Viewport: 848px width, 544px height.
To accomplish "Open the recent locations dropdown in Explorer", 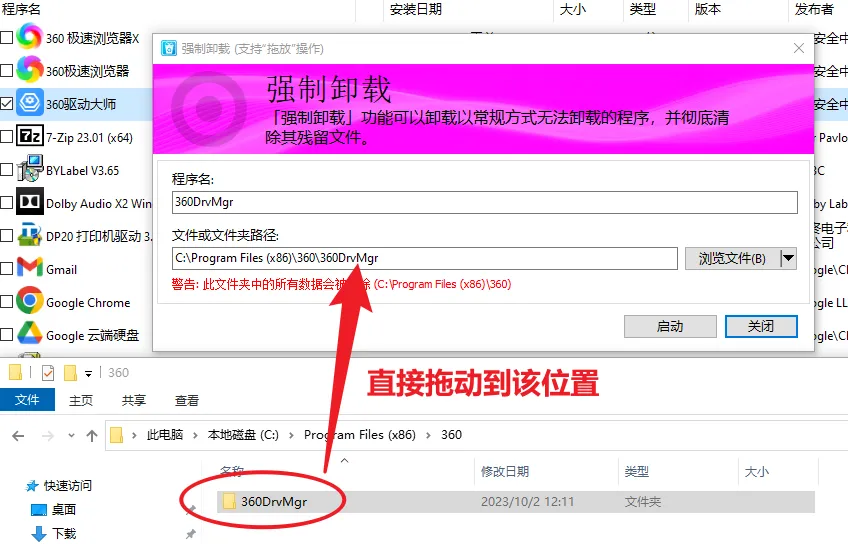I will point(71,435).
